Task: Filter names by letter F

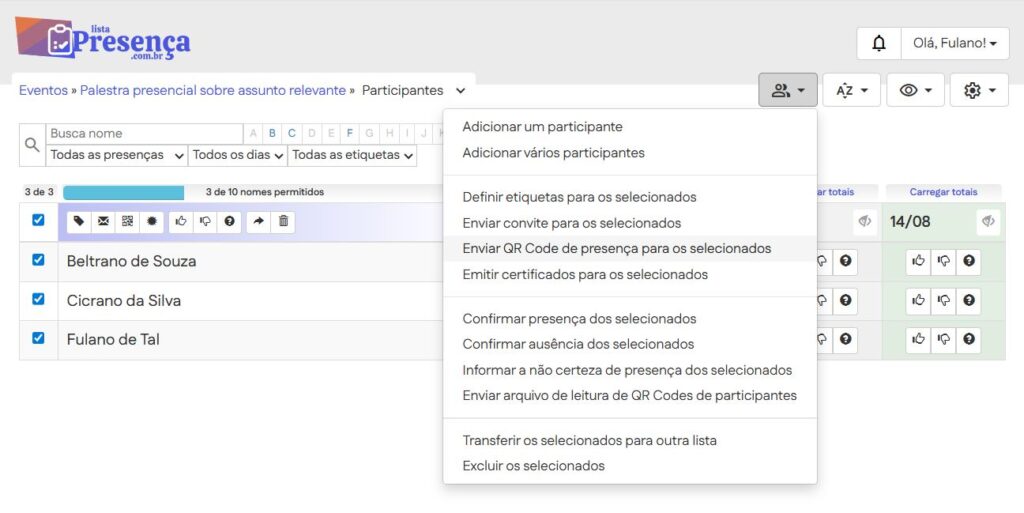Action: click(350, 133)
